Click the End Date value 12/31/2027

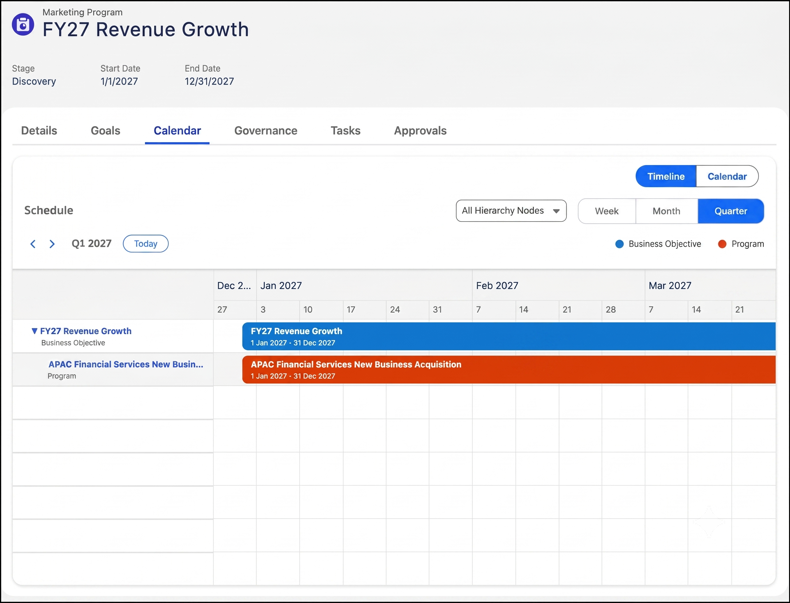click(209, 81)
